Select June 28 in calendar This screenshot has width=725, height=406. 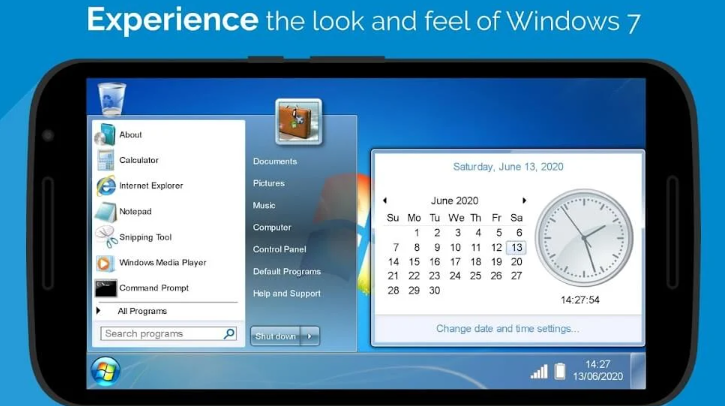[393, 290]
